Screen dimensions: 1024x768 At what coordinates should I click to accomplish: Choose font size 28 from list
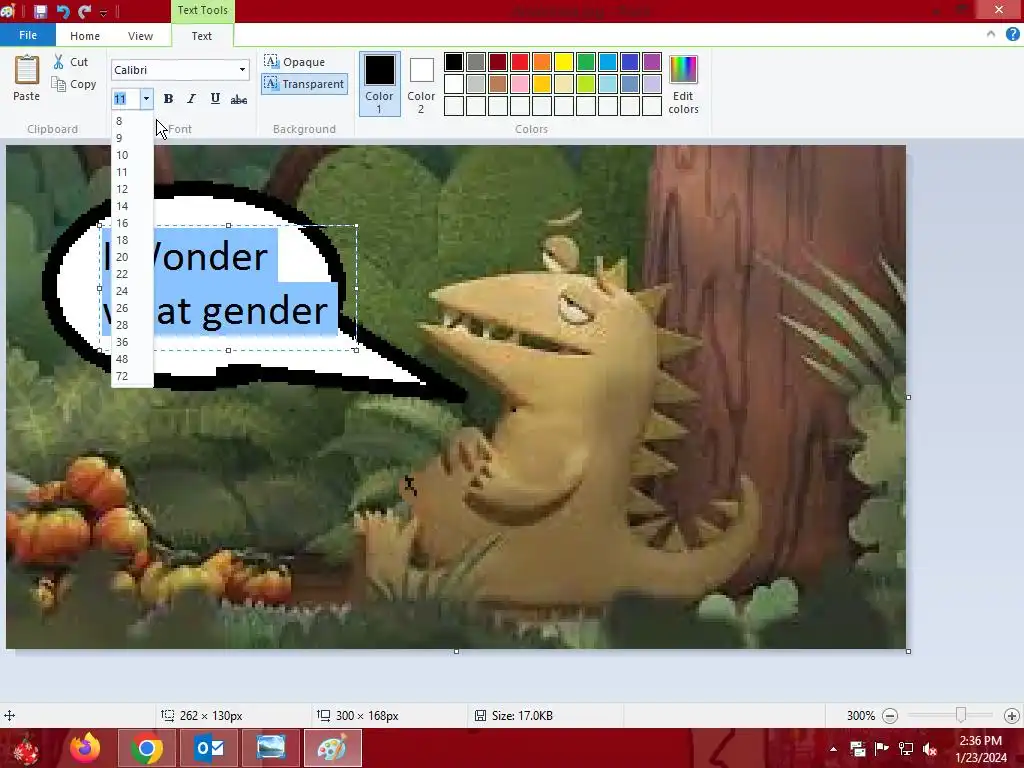pos(133,325)
